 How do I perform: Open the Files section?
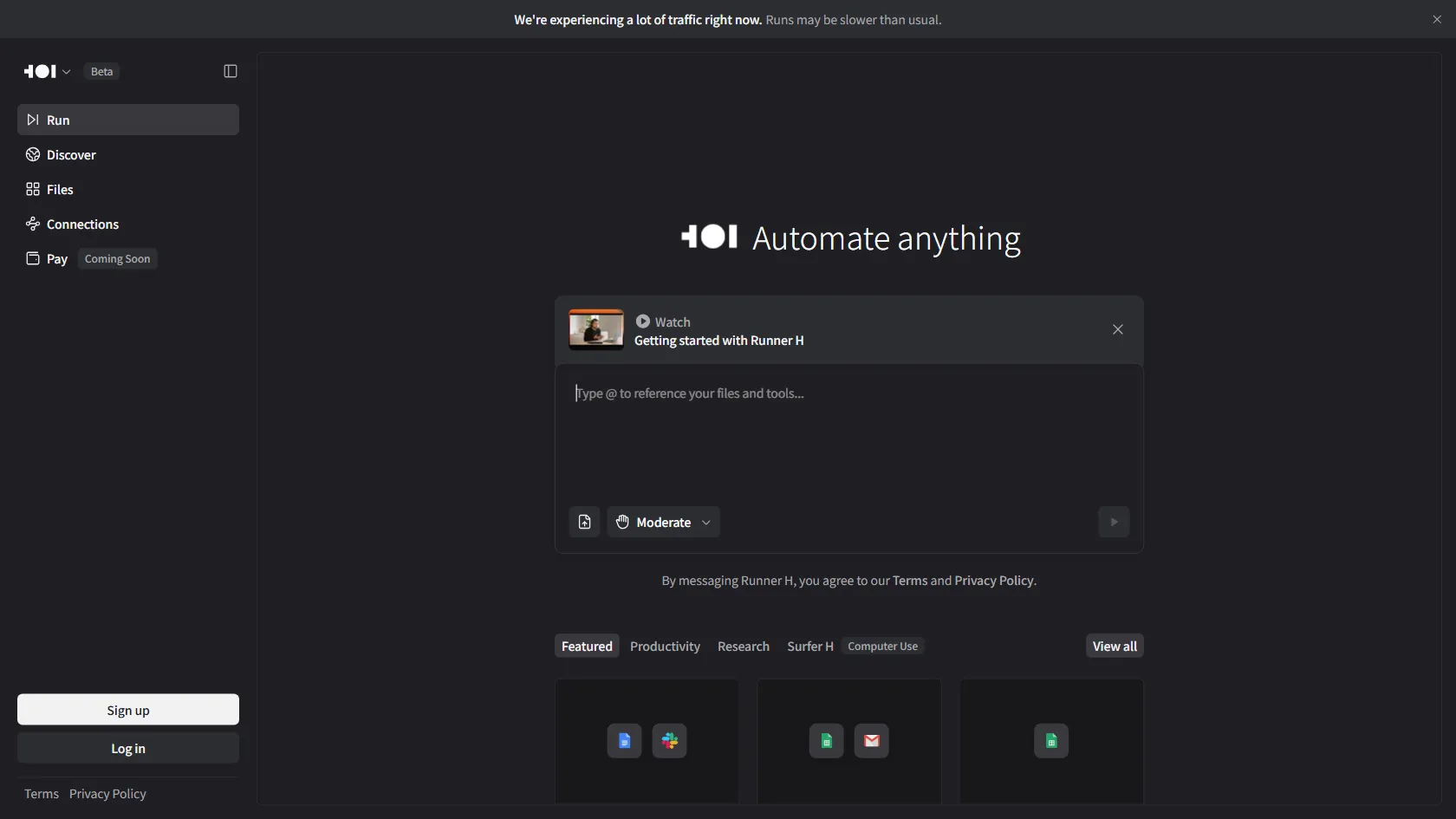point(128,189)
